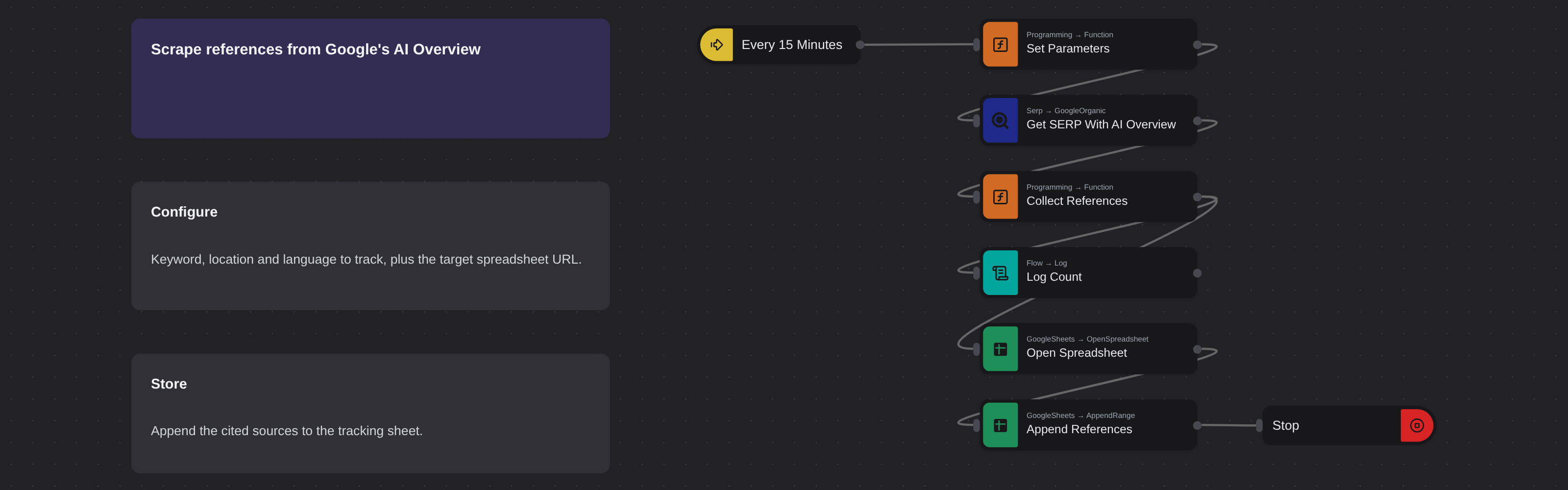
Task: Click the orange function icon on Collect References
Action: coord(1000,196)
